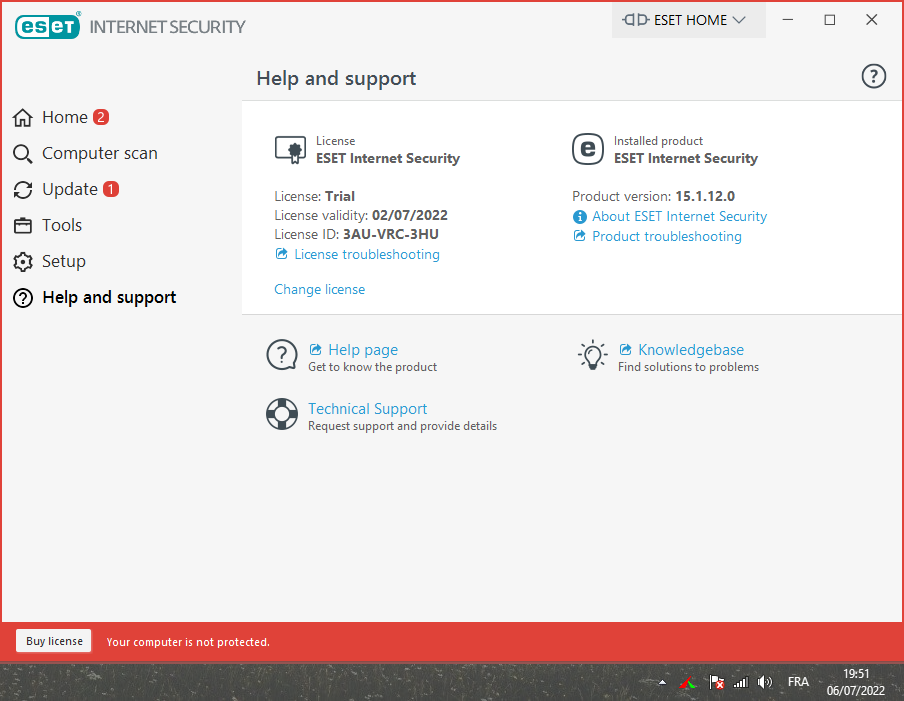Click the red 2 badge next to Home
The image size is (904, 701).
(x=101, y=117)
